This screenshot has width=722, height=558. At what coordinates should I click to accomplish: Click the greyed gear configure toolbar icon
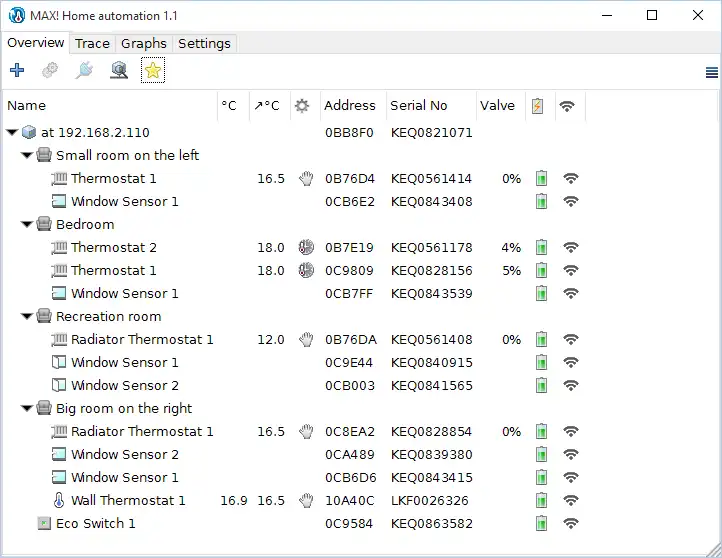click(50, 70)
